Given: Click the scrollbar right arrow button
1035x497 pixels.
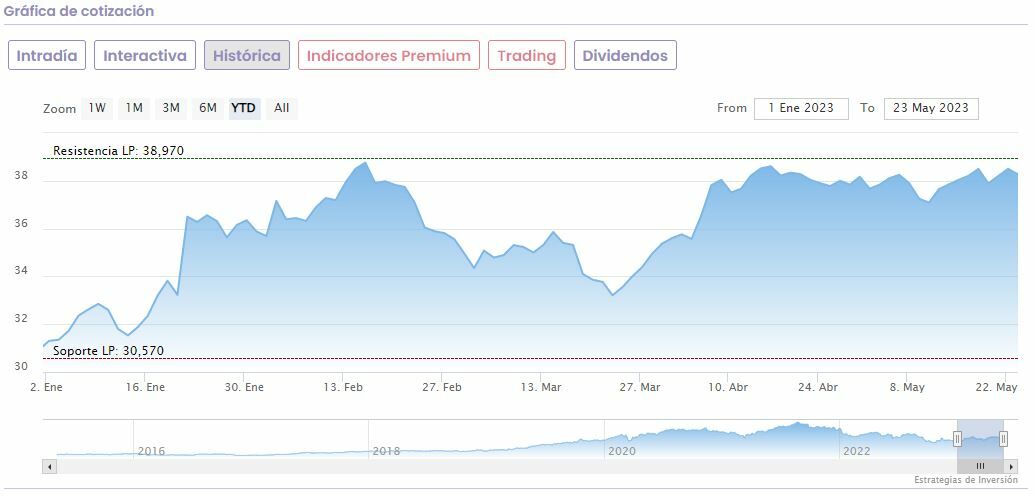Looking at the screenshot, I should click(x=1010, y=466).
